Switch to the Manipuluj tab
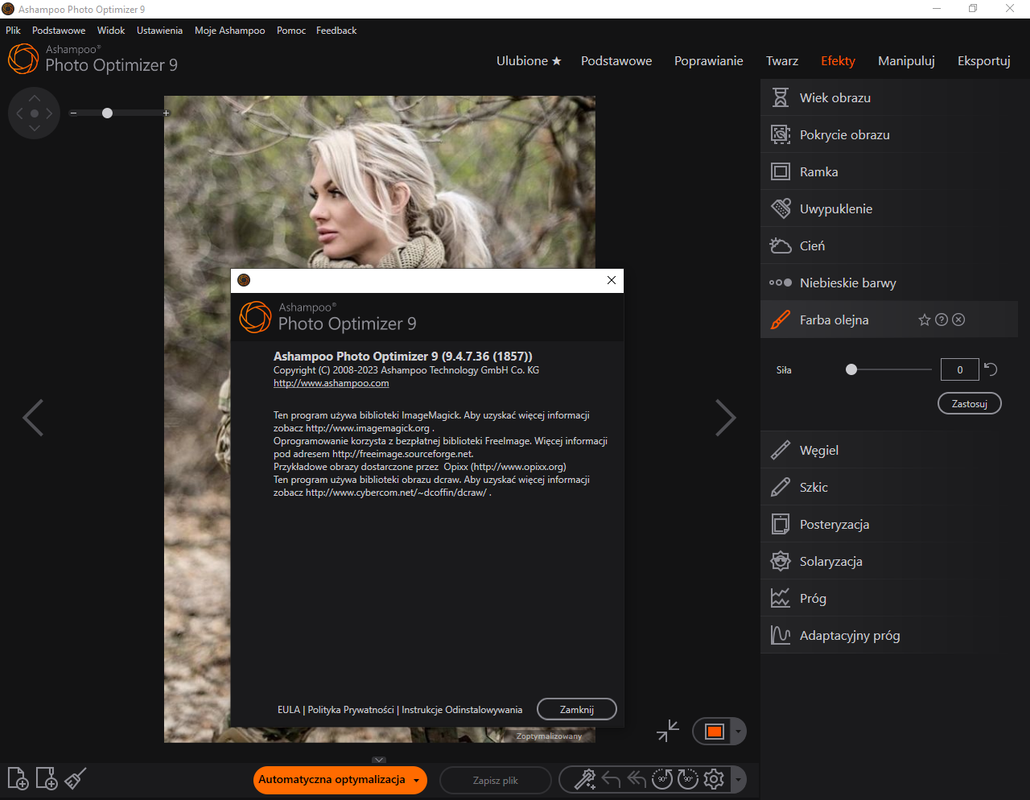 (x=906, y=60)
